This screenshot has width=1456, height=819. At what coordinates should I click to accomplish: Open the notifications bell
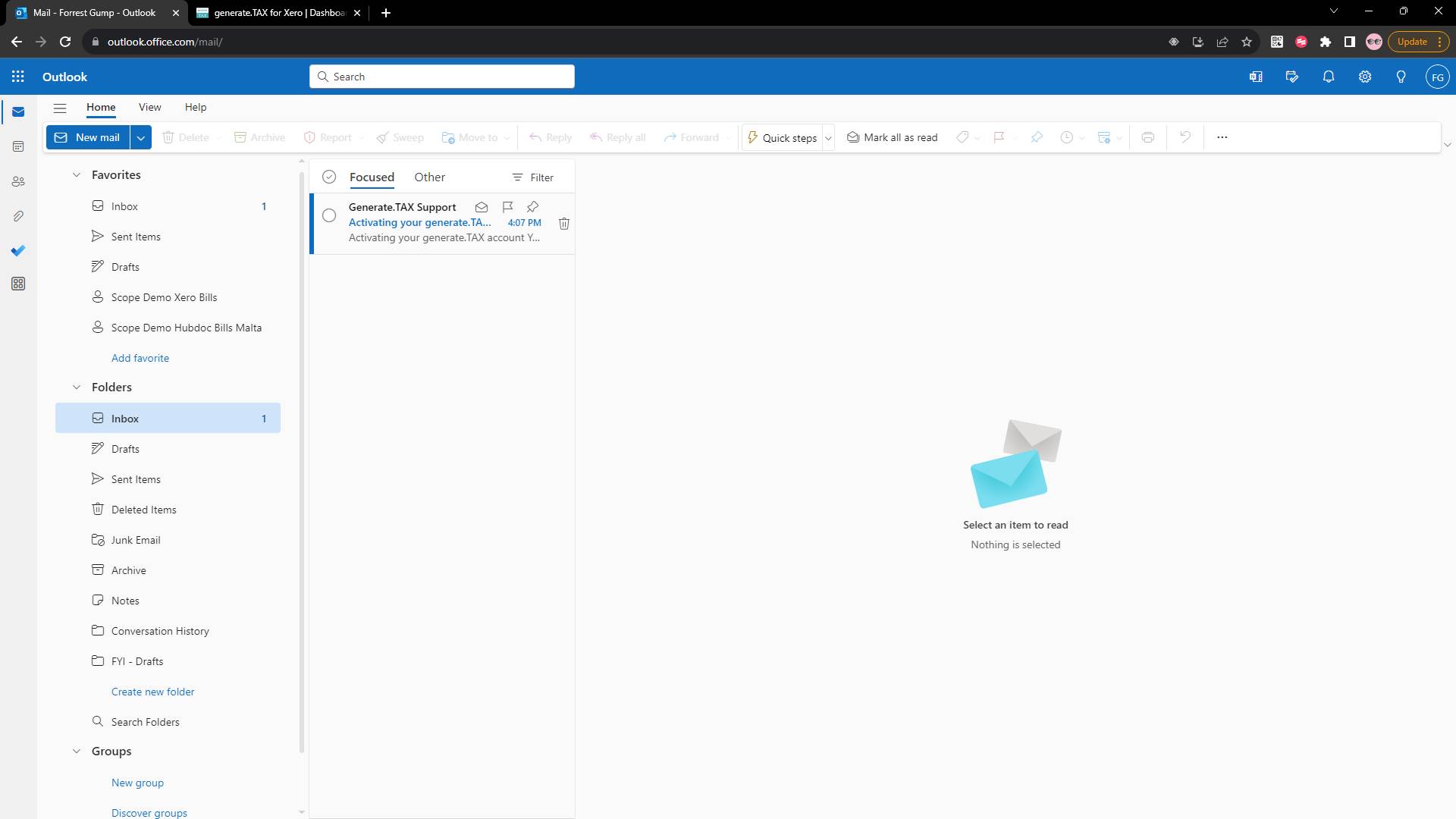point(1329,77)
